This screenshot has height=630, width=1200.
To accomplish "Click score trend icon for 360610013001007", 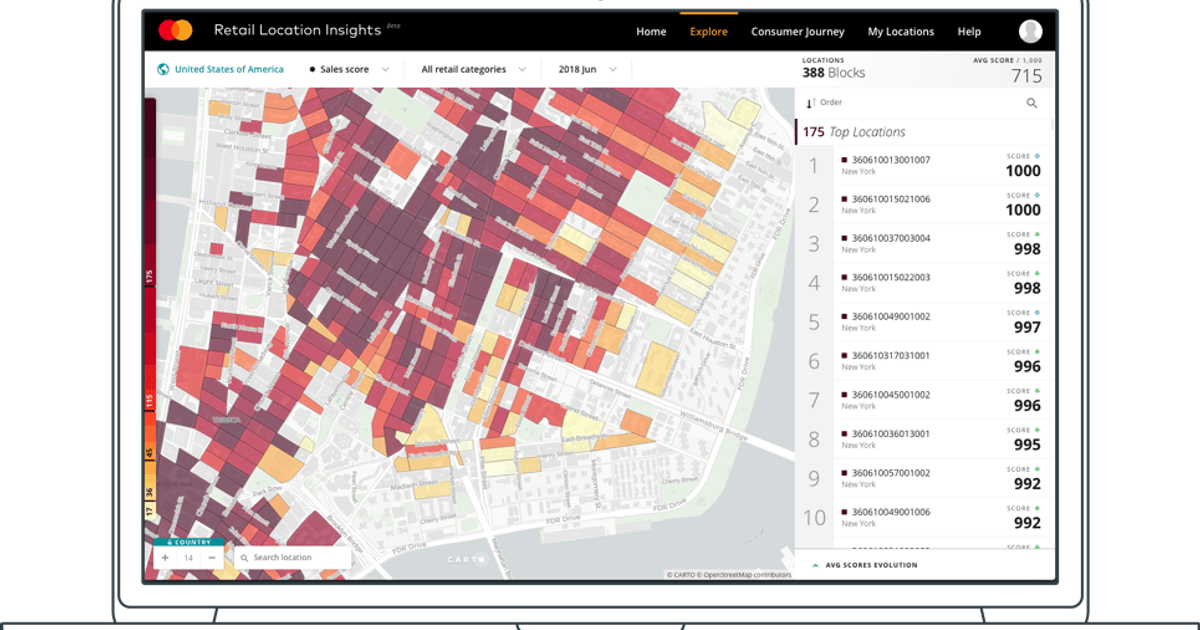I will click(1037, 156).
